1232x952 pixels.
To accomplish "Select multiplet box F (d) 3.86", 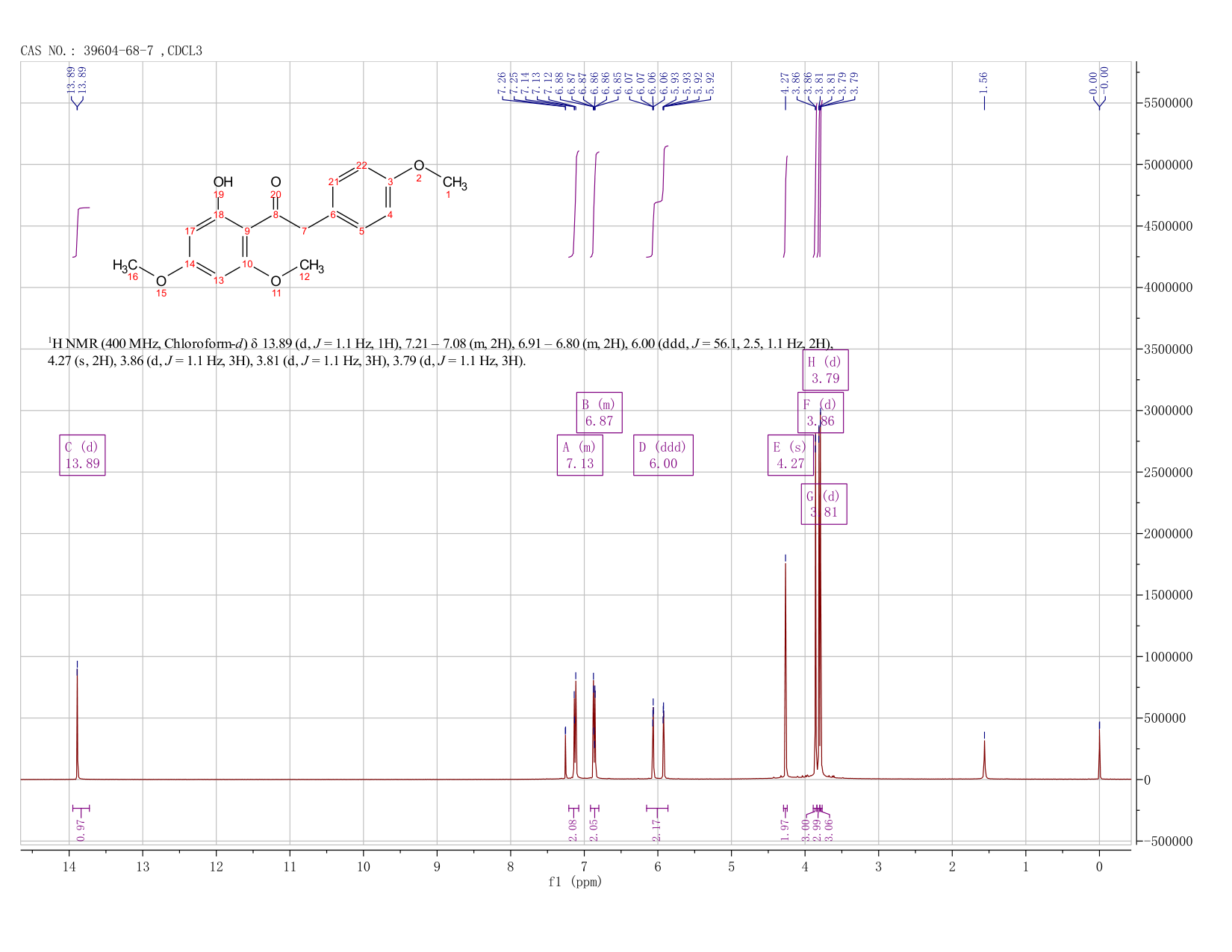I will (x=821, y=413).
